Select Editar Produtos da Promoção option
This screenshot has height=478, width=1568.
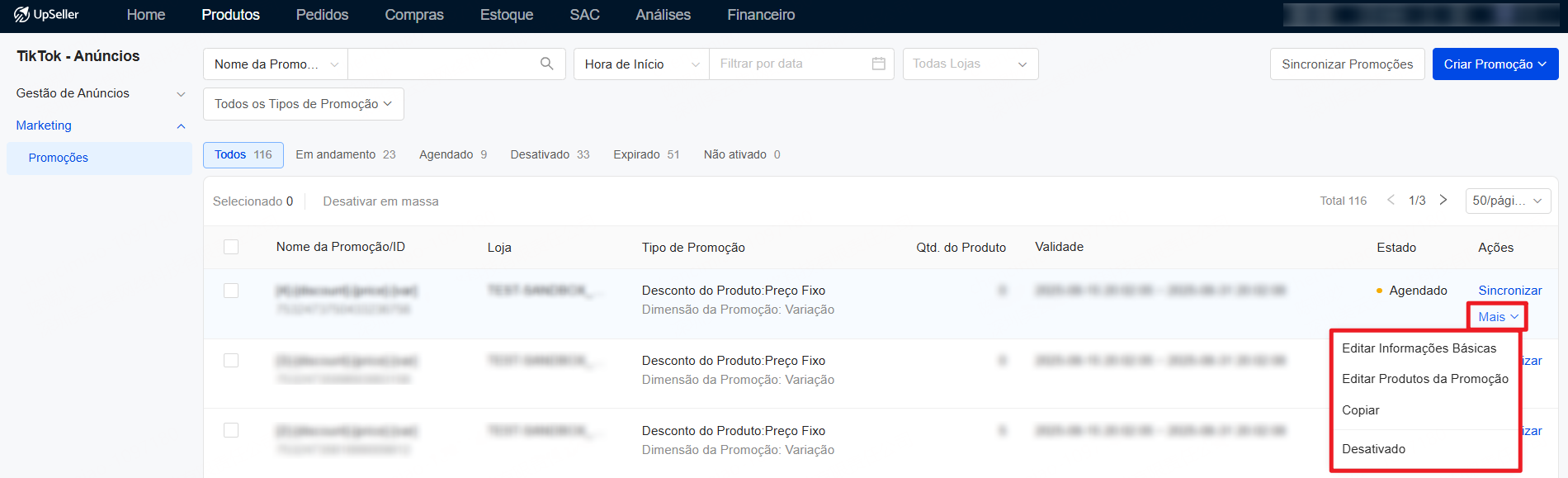pyautogui.click(x=1425, y=379)
